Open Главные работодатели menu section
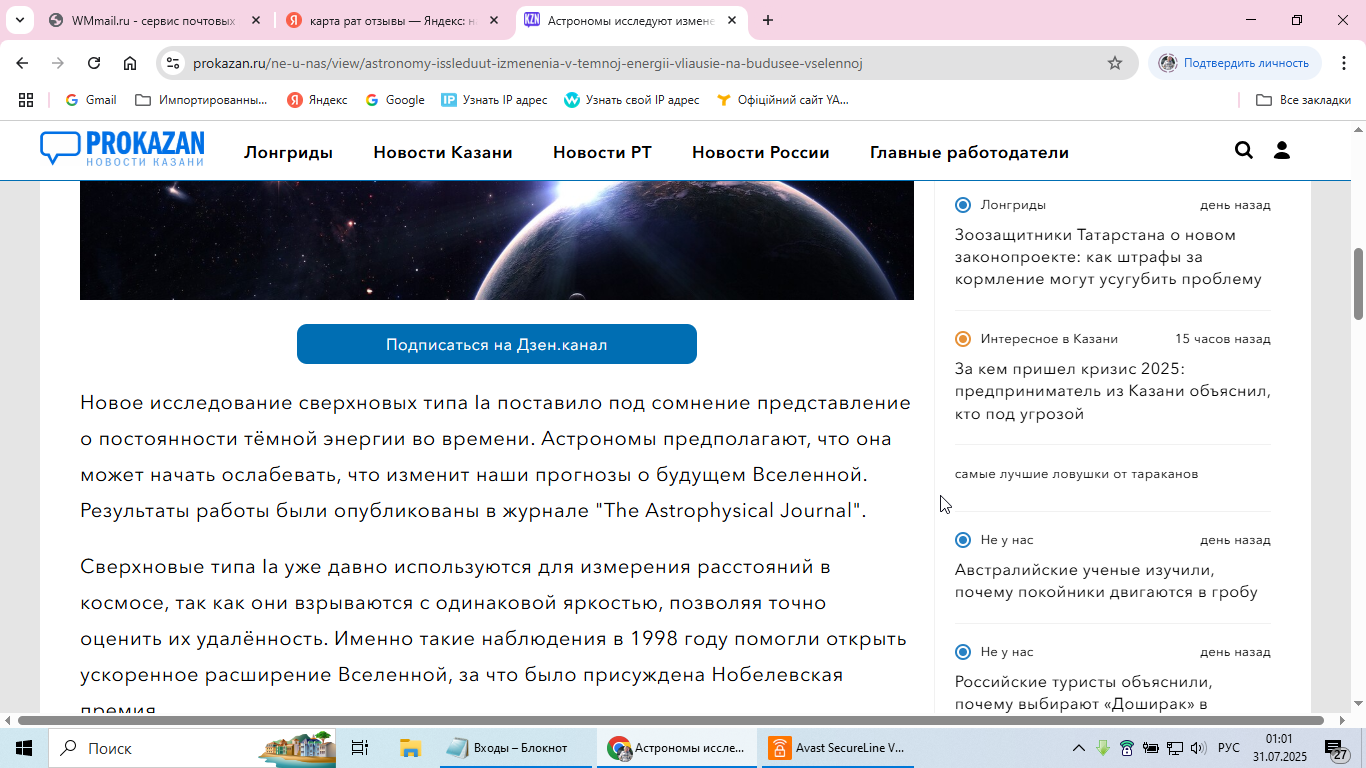This screenshot has height=768, width=1366. (969, 152)
